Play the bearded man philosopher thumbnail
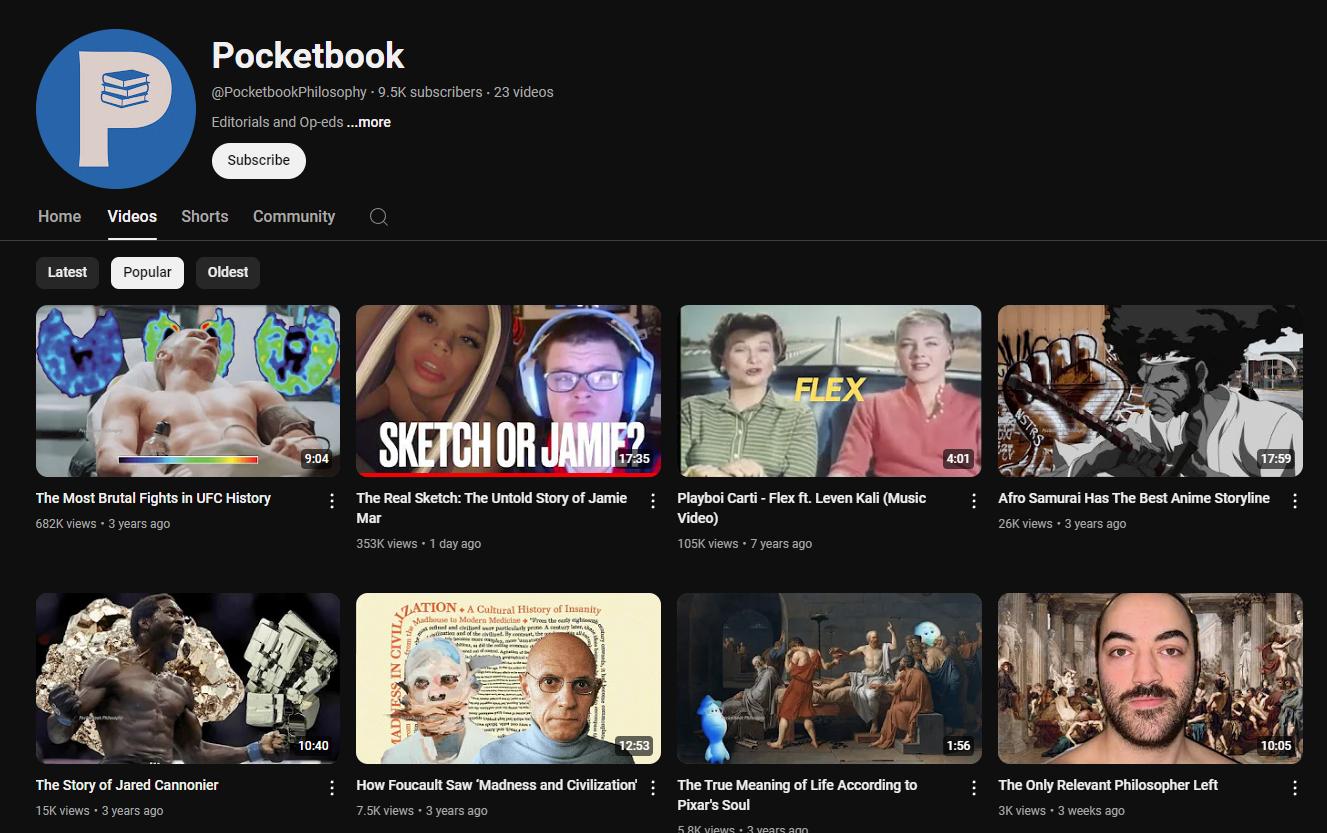 click(1150, 678)
